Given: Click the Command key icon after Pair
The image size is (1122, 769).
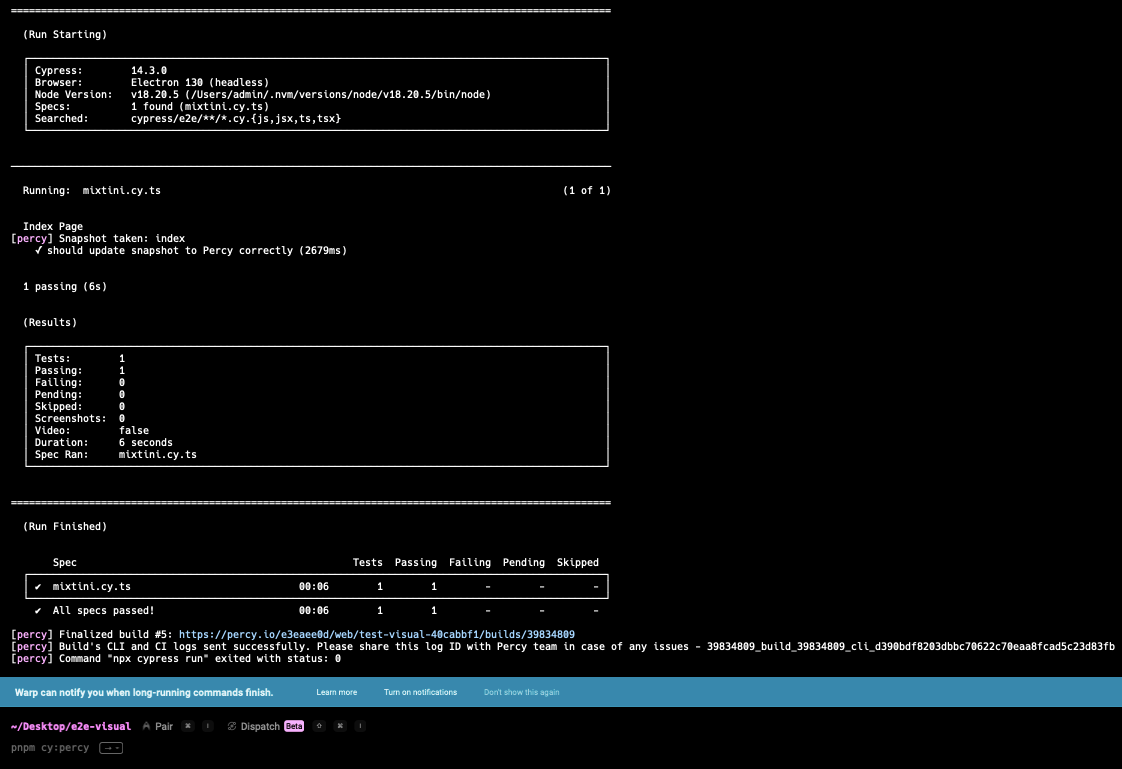Looking at the screenshot, I should tap(188, 726).
